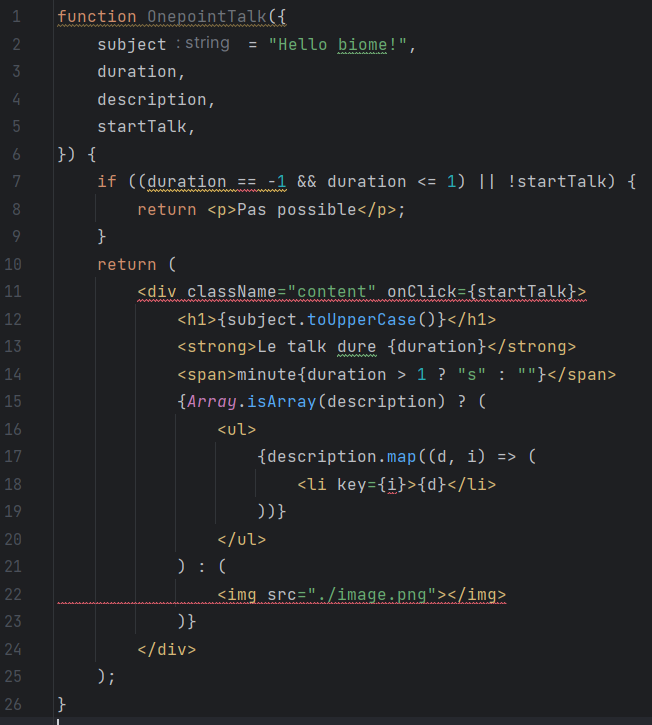Click the closing </div> tag

coord(166,650)
